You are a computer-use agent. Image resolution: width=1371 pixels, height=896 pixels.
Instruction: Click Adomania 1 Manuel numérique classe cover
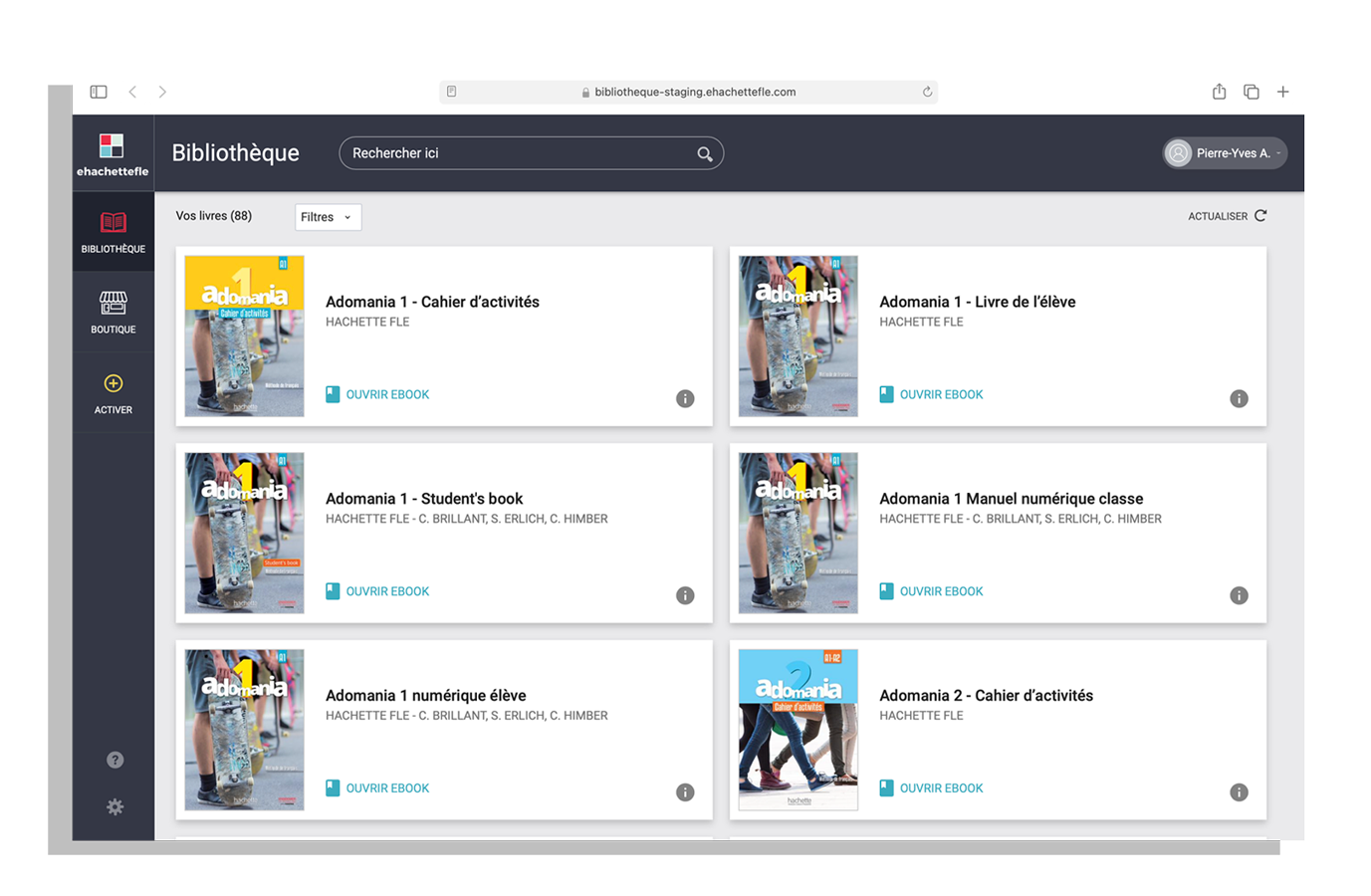click(798, 533)
